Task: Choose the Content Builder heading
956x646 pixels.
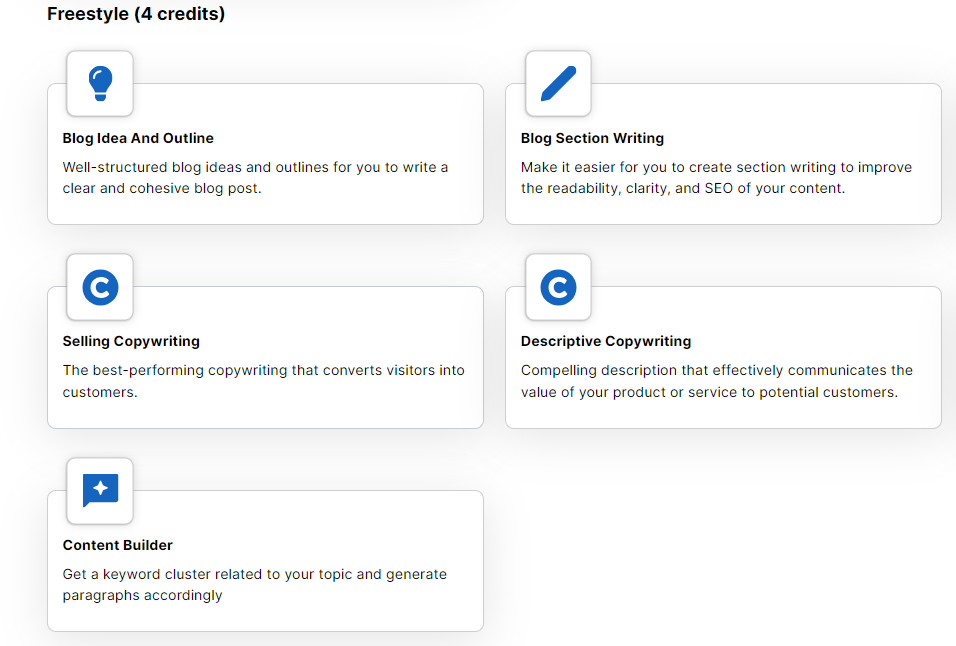Action: pyautogui.click(x=118, y=545)
